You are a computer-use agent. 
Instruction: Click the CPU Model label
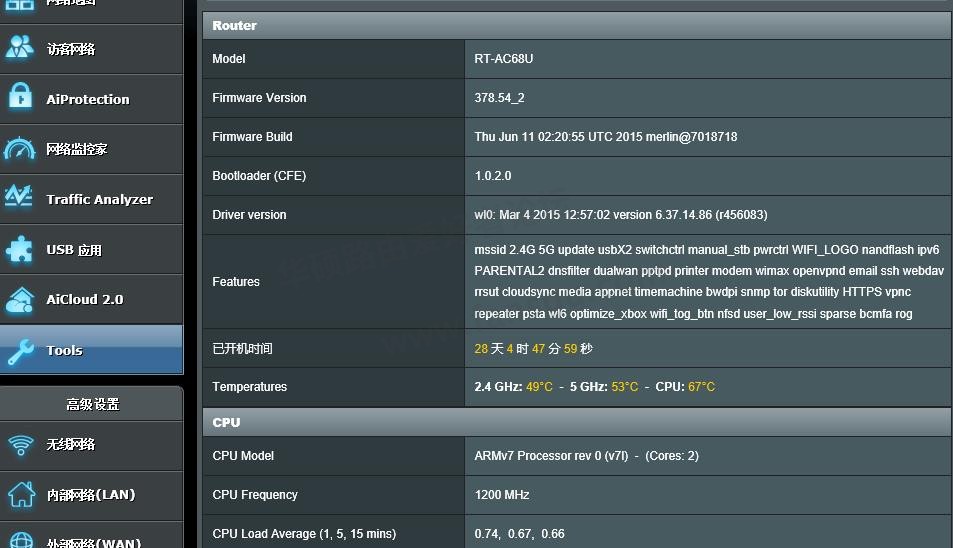click(243, 456)
